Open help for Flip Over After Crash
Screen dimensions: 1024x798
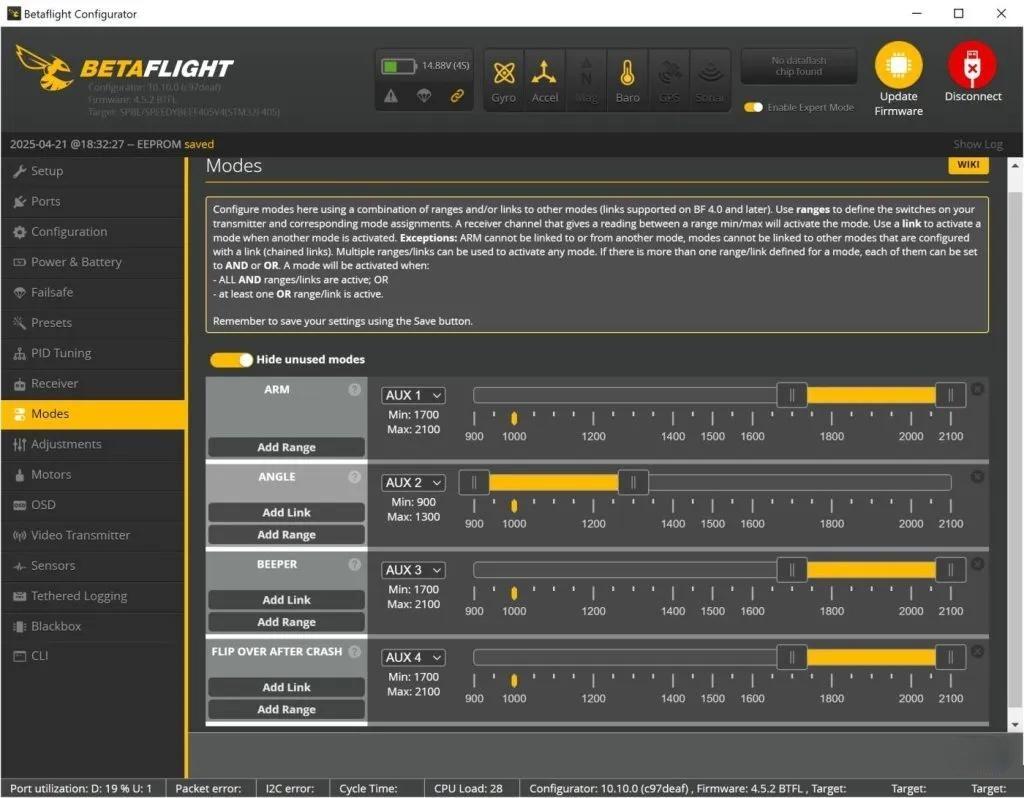(x=355, y=652)
